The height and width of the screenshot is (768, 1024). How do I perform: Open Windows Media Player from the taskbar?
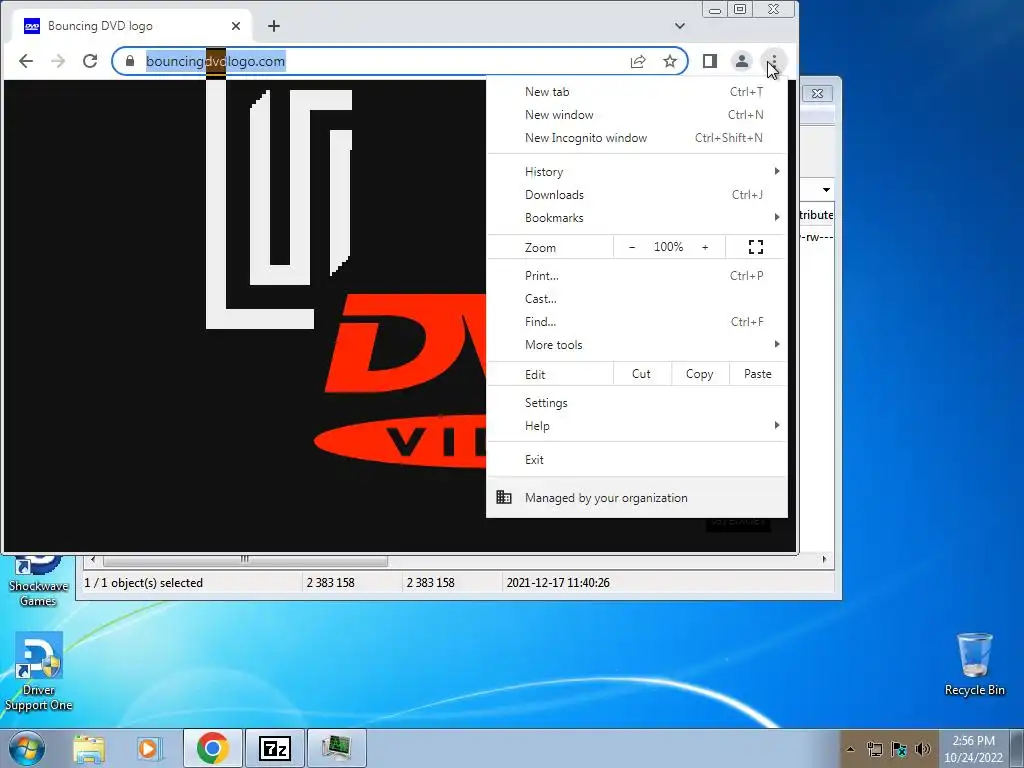[x=149, y=748]
